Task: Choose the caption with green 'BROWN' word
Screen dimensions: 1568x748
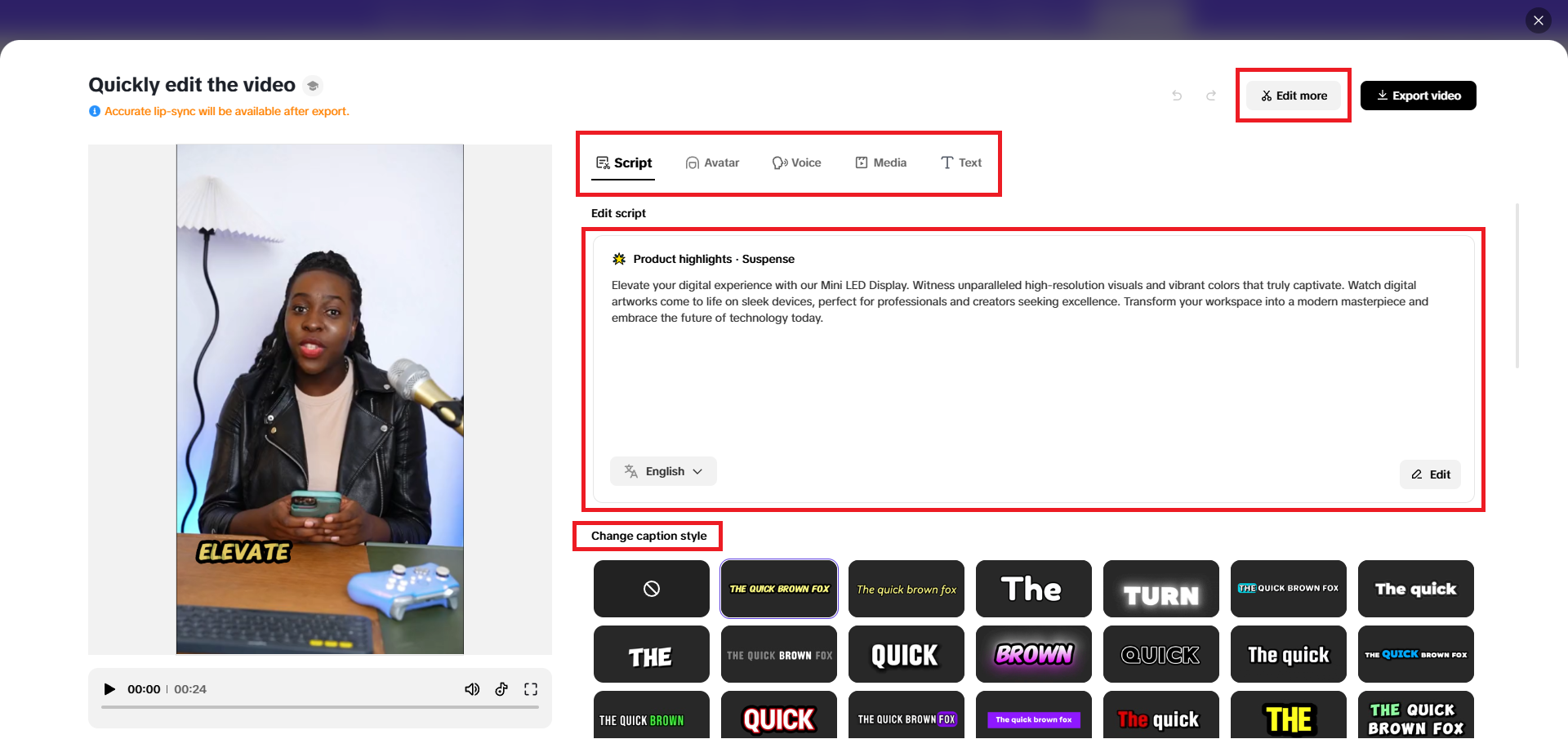Action: (x=652, y=716)
